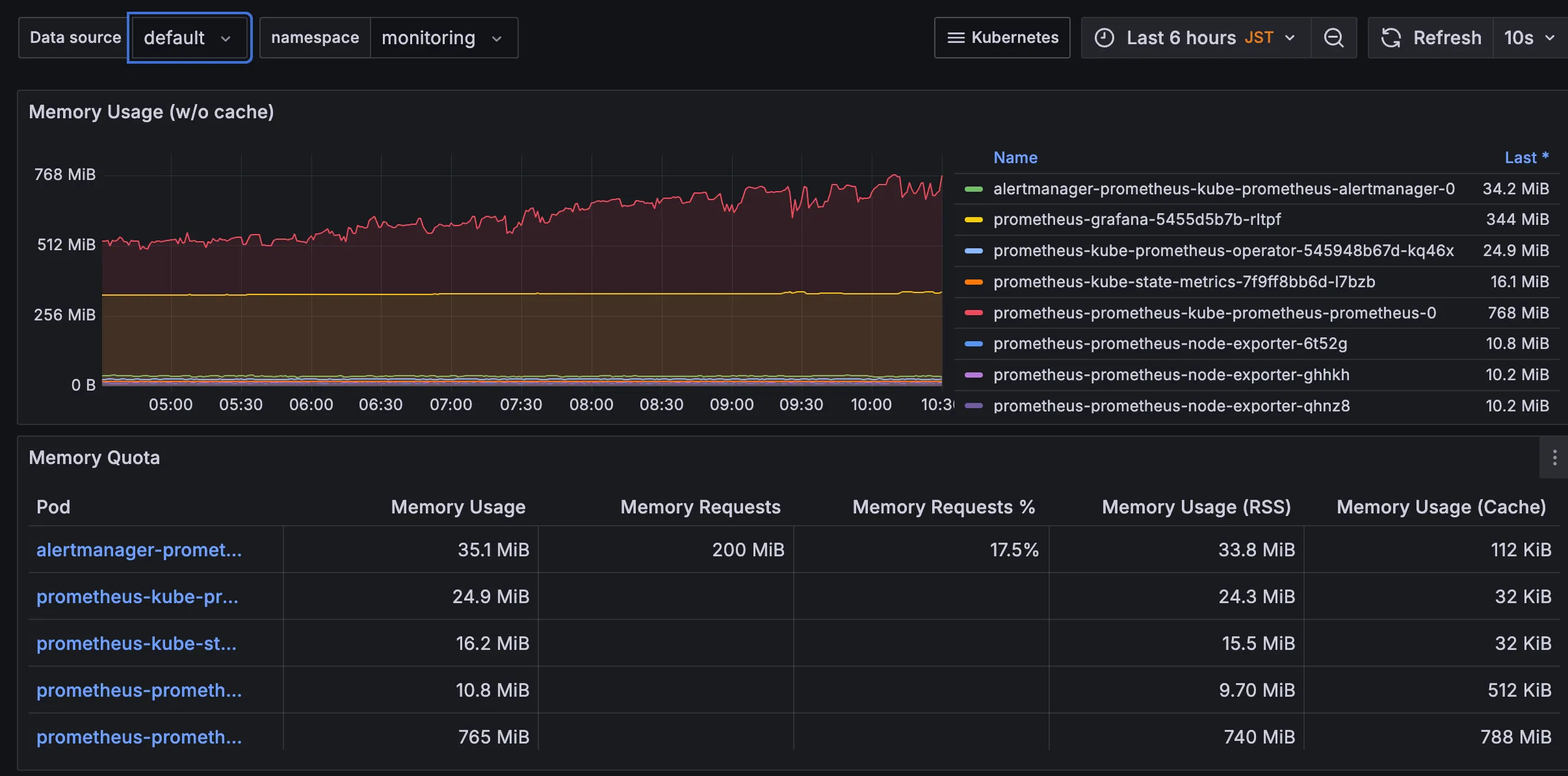Sort table by Memory Usage column

pyautogui.click(x=458, y=507)
